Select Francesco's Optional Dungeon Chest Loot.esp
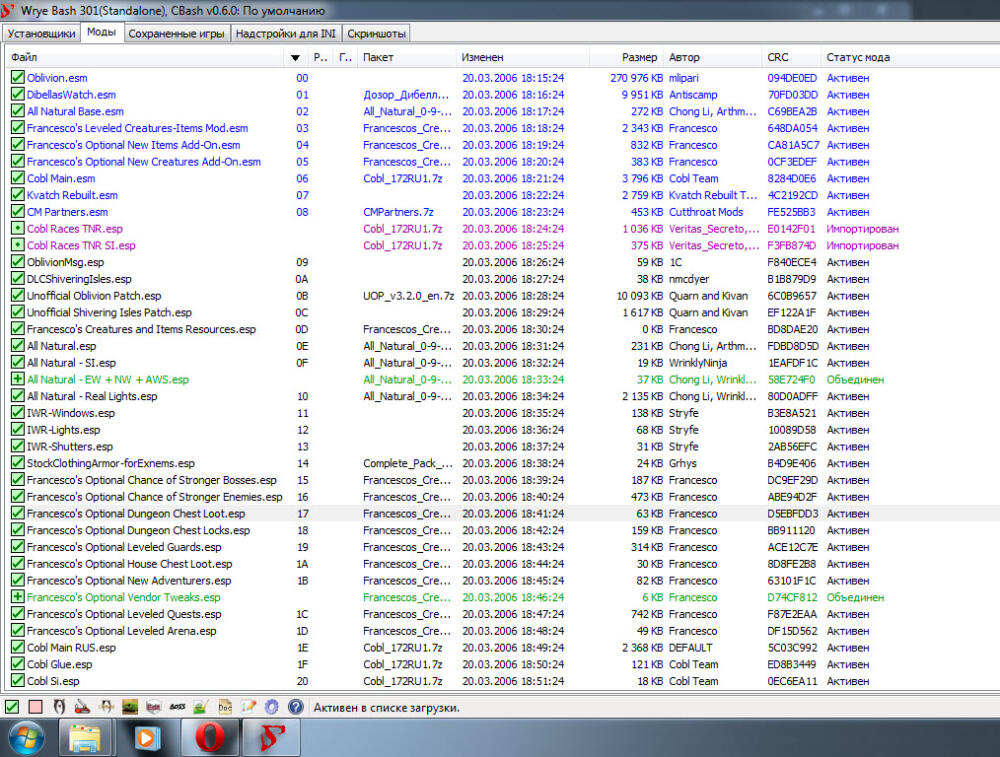The height and width of the screenshot is (757, 1000). coord(136,513)
